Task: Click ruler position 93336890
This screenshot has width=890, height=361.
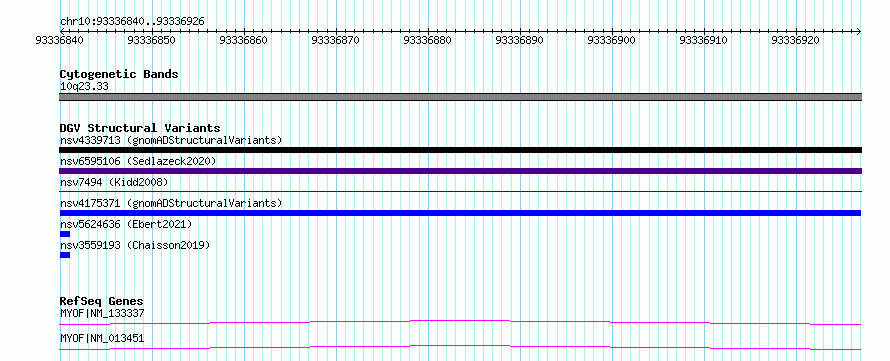Action: [x=519, y=40]
